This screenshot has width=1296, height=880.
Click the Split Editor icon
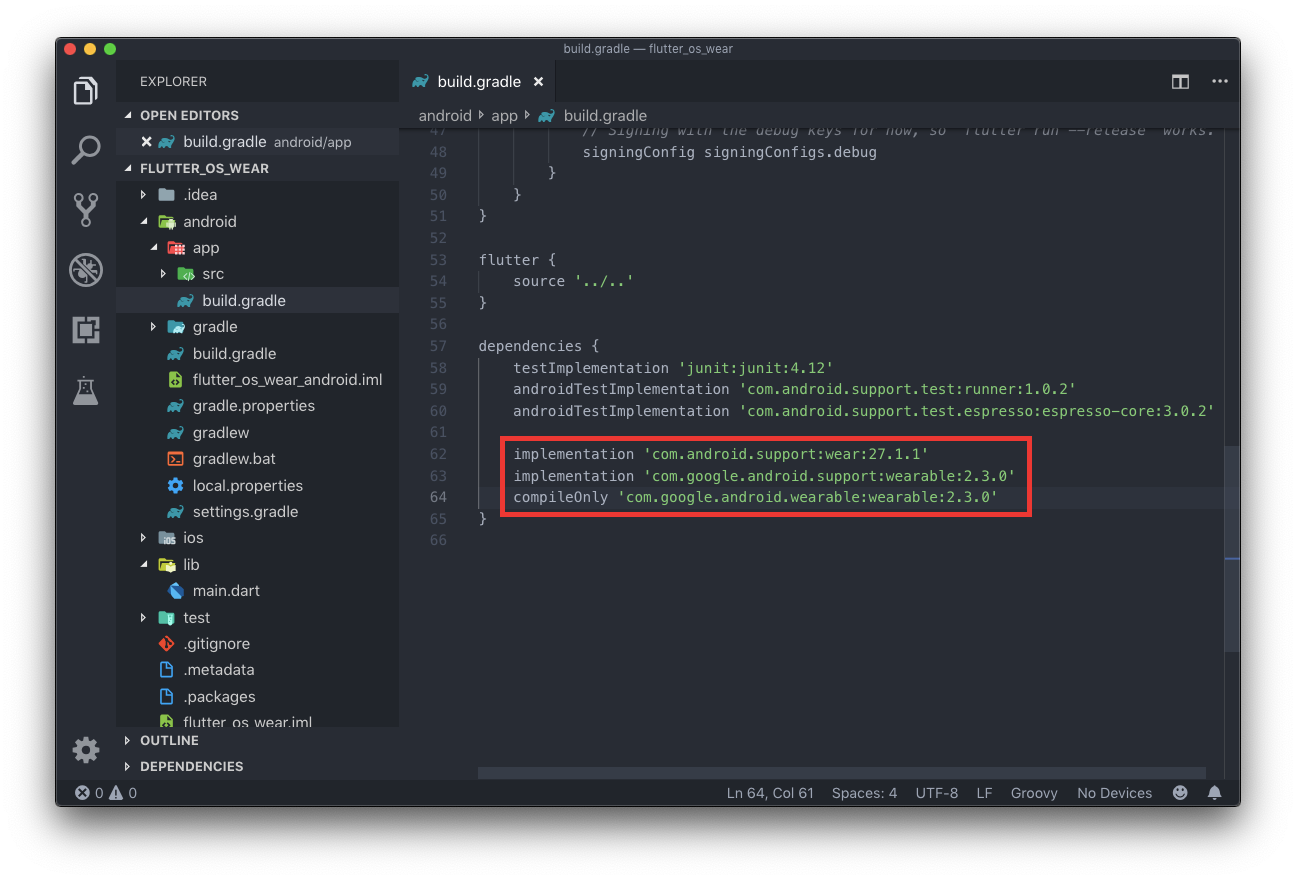[1180, 82]
